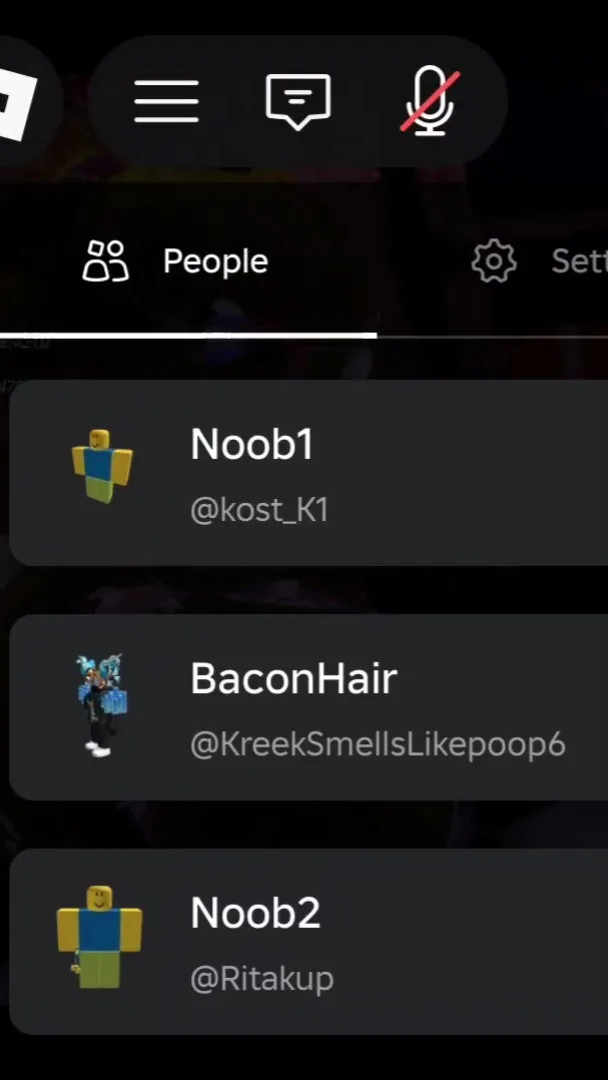608x1080 pixels.
Task: Click the @kost_K1 username
Action: [x=259, y=510]
